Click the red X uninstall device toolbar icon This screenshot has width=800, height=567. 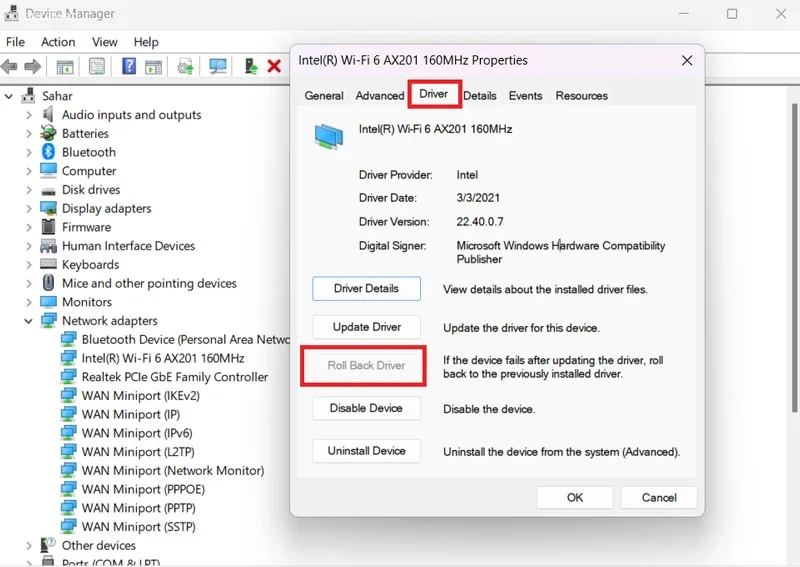pos(274,67)
